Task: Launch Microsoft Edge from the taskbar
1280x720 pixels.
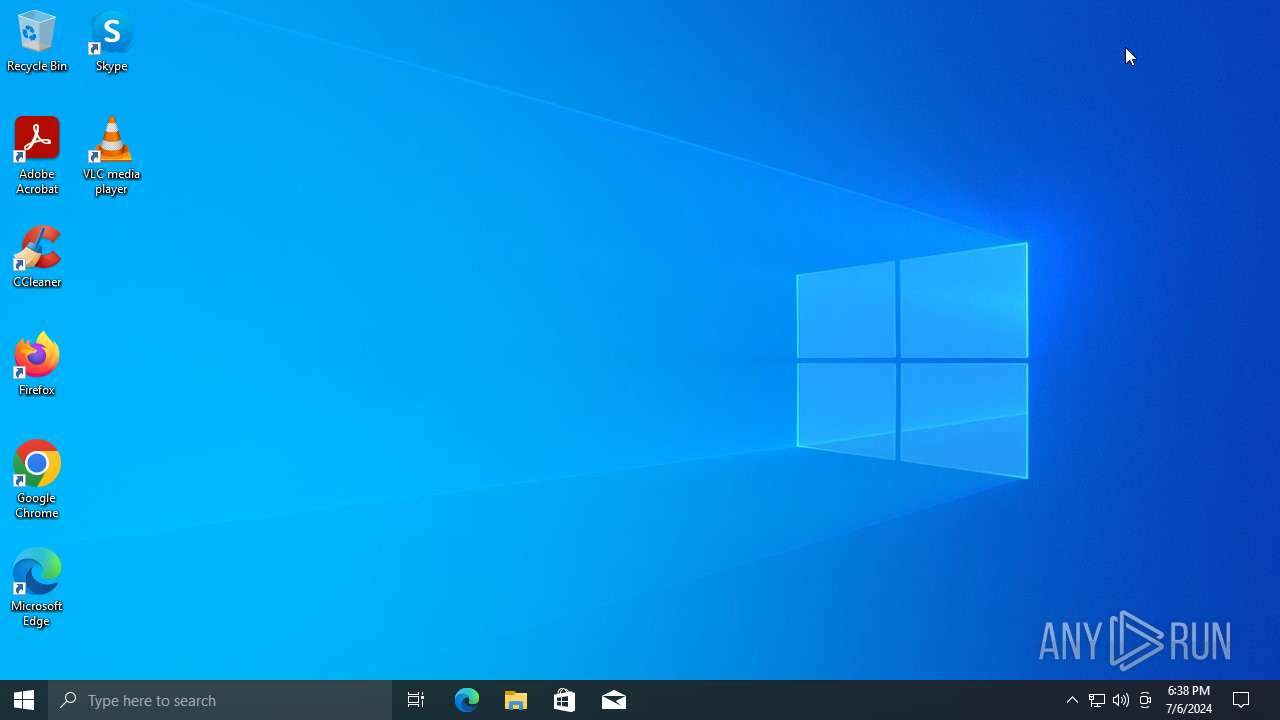Action: 467,700
